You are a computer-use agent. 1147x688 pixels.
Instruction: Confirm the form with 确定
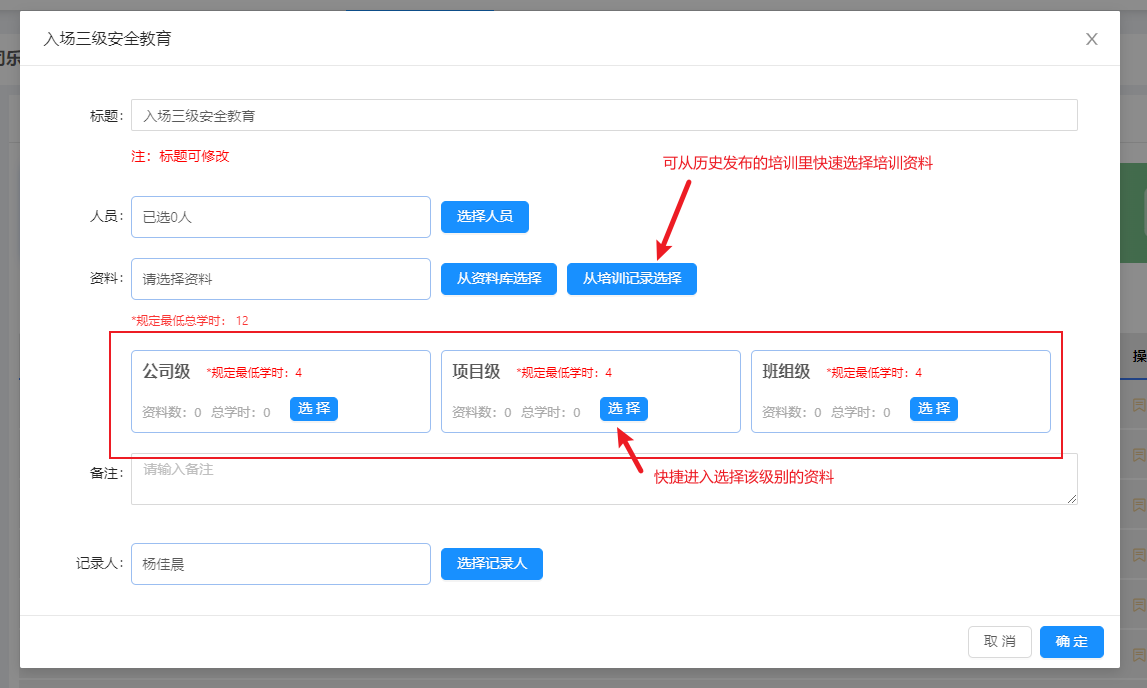(x=1071, y=642)
